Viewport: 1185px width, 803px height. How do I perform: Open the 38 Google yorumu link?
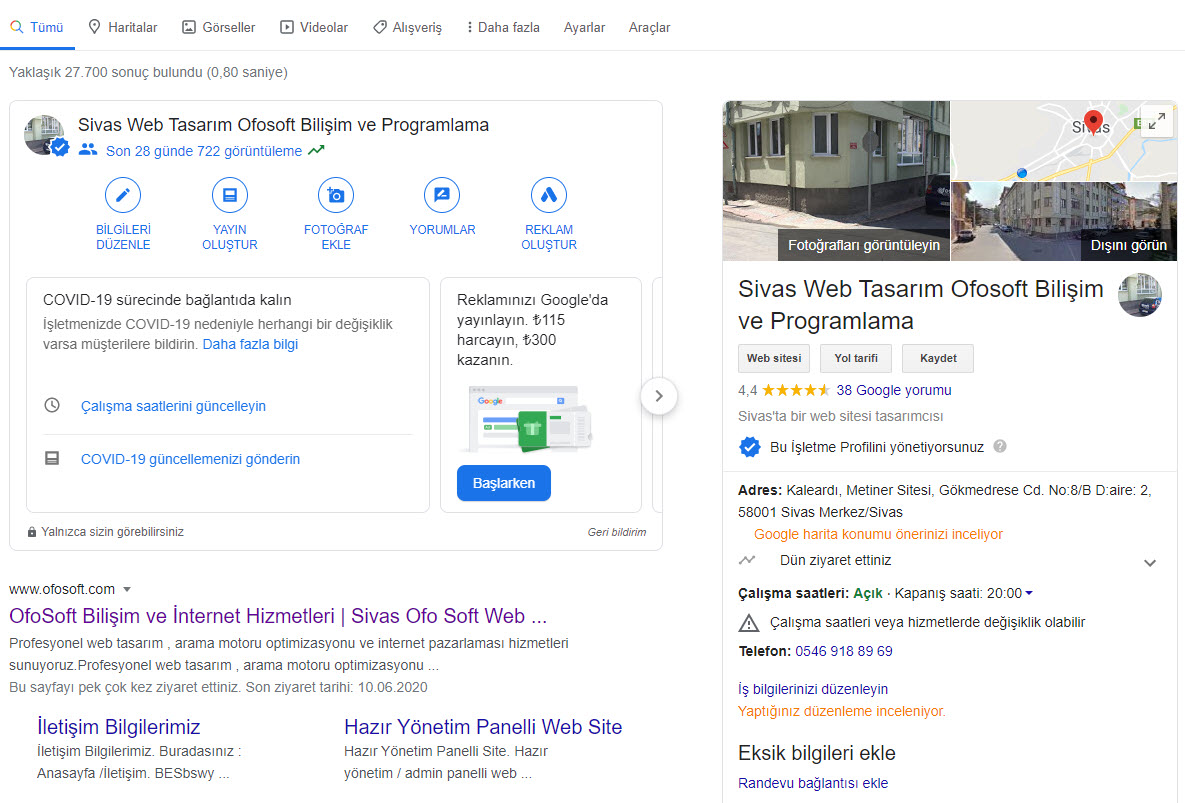(893, 390)
